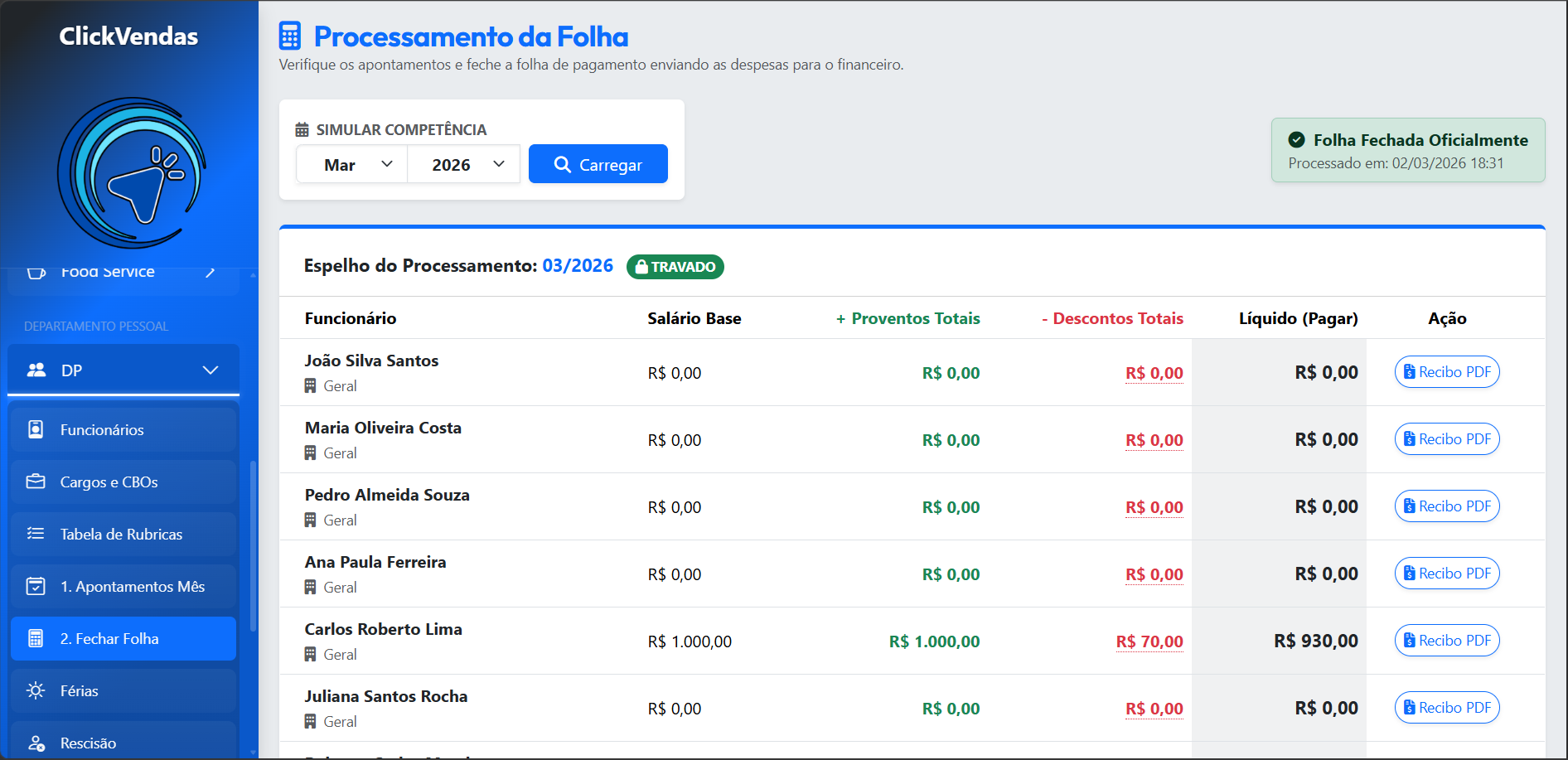The height and width of the screenshot is (760, 1568).
Task: Click the padlock icon in the TRAVADO badge
Action: 641,267
